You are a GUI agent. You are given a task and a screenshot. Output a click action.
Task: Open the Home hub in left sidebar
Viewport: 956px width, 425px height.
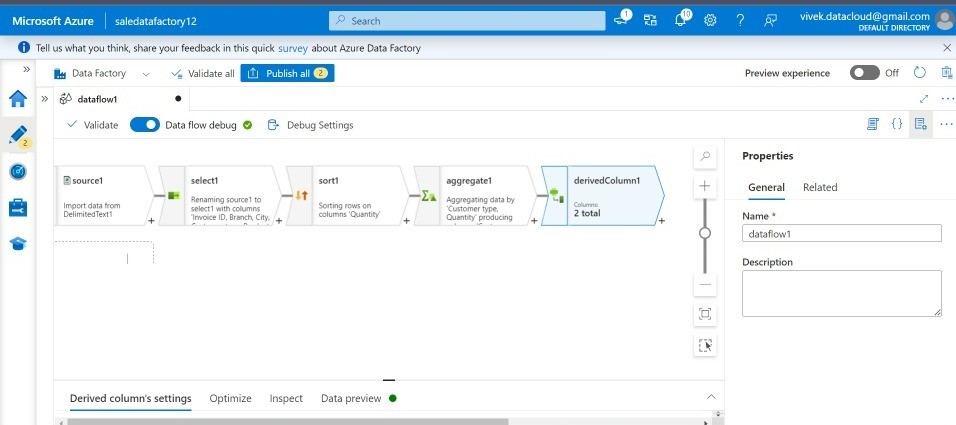(18, 99)
